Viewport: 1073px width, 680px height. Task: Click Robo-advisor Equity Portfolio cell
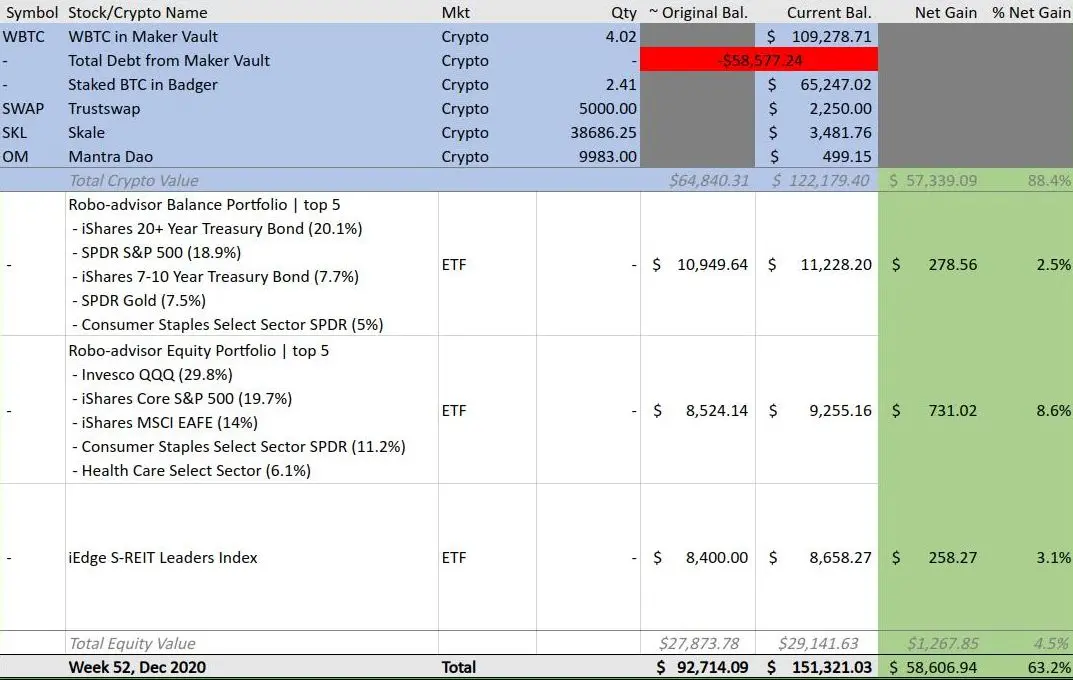252,410
